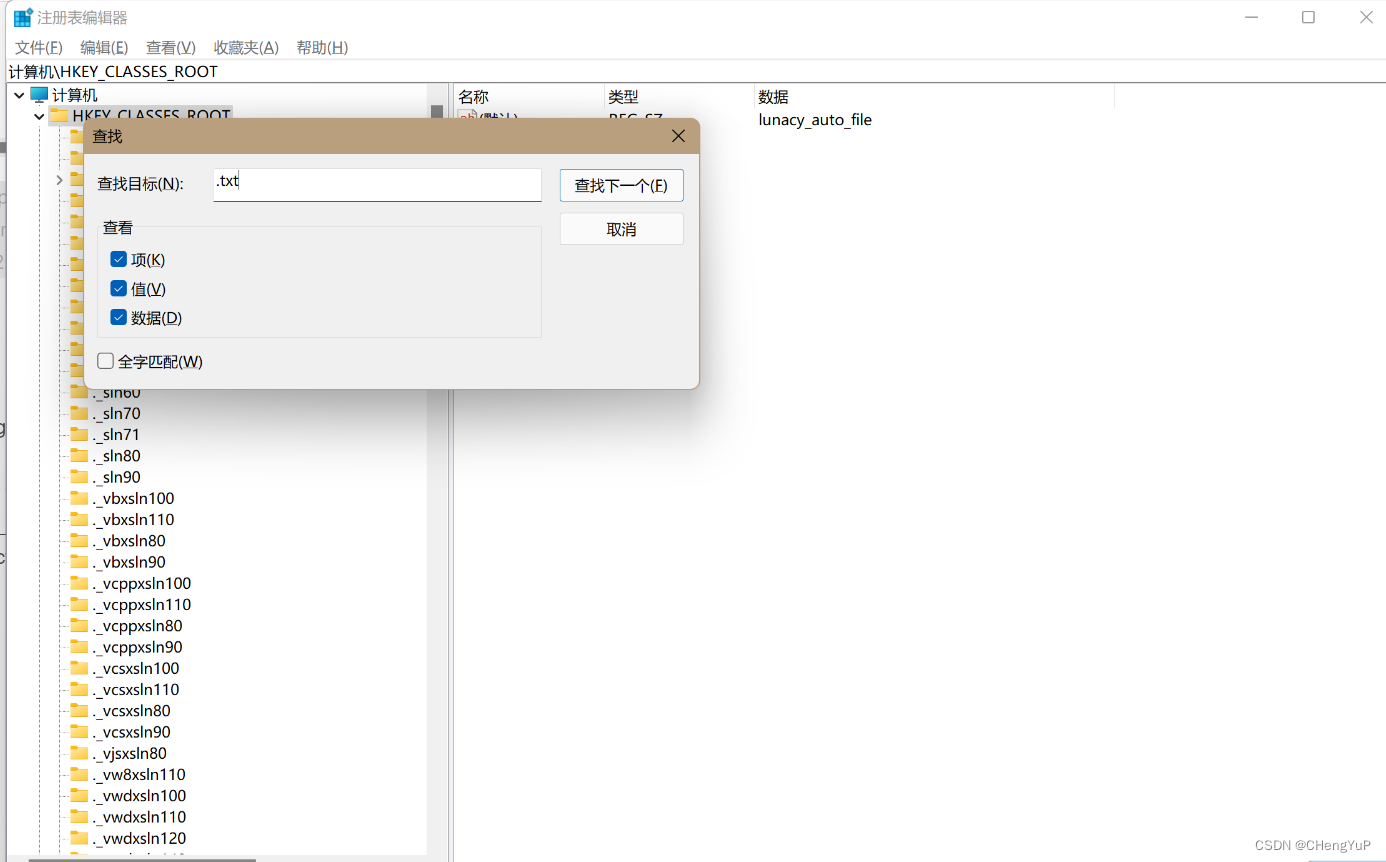Open the 帮助(H) help menu
Screen dimensions: 1386x862
[322, 47]
